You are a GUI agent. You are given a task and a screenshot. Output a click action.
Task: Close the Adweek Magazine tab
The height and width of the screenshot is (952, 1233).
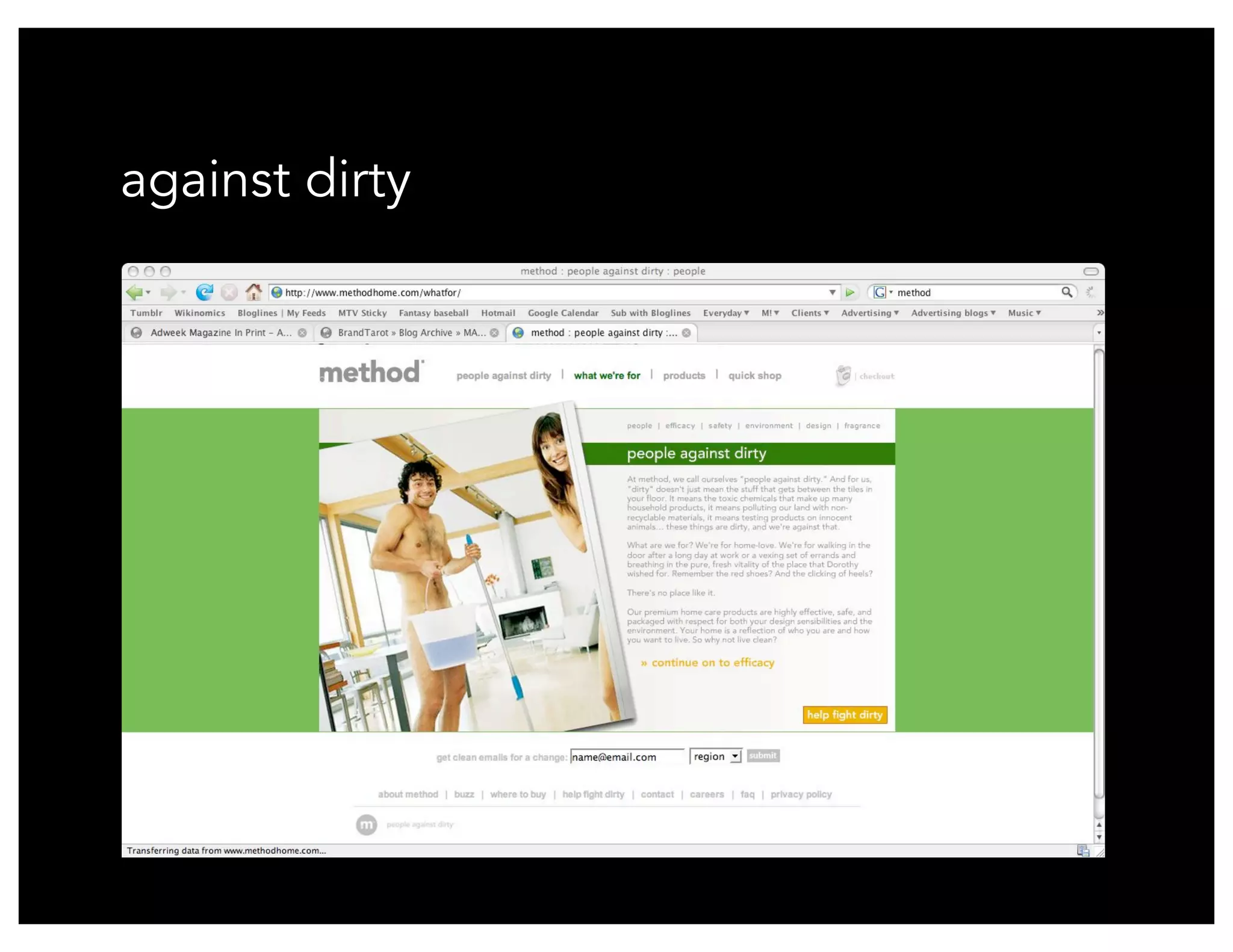302,333
